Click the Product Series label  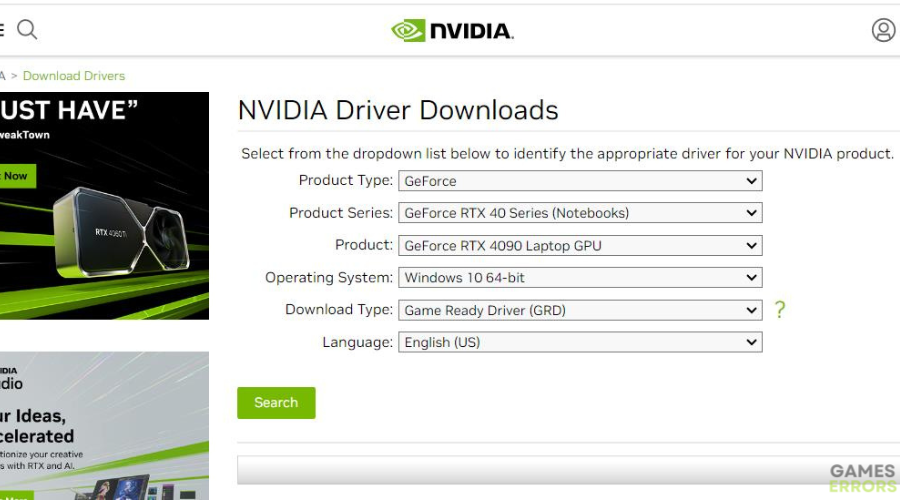(341, 213)
